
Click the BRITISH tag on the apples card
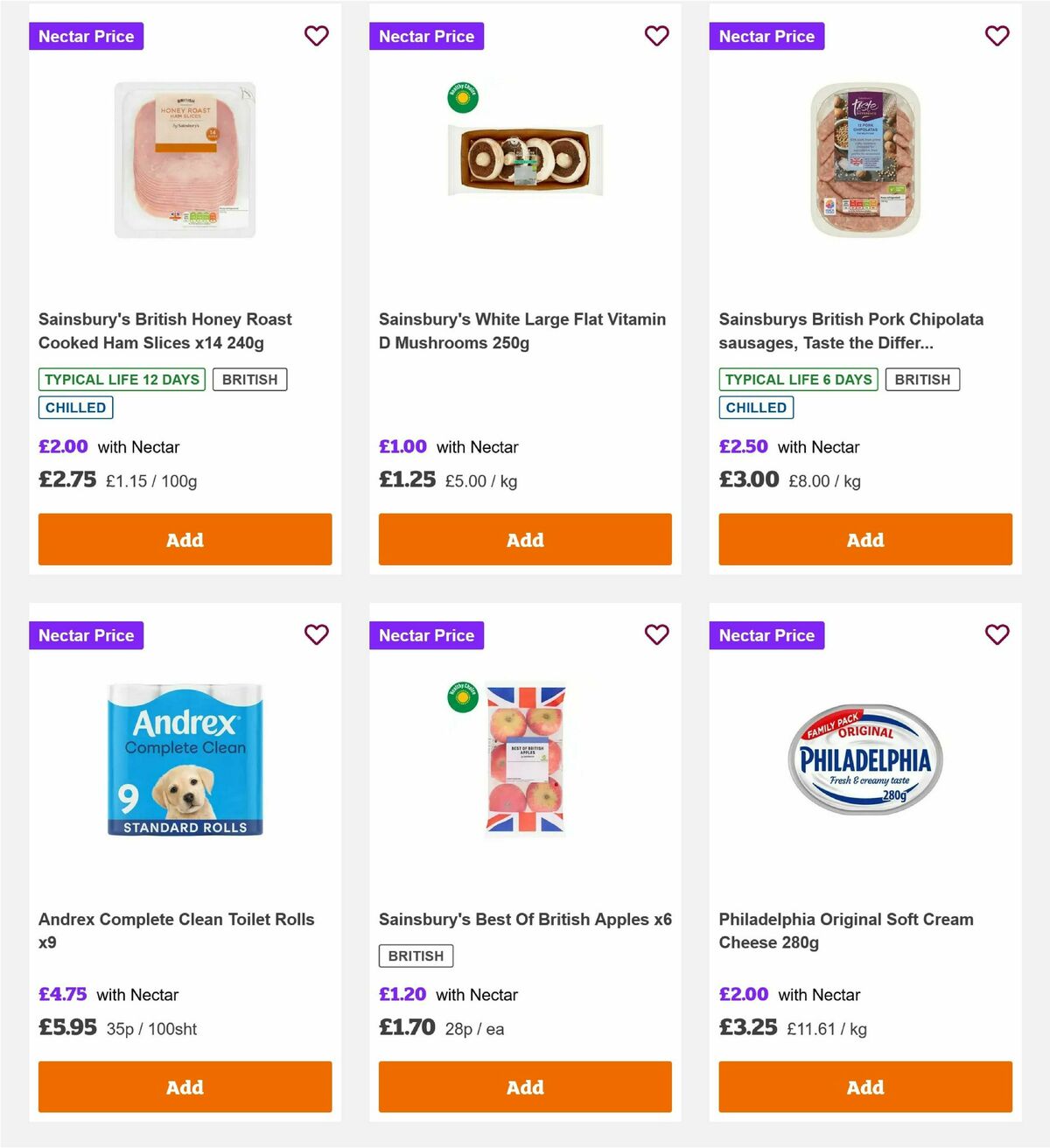point(416,955)
